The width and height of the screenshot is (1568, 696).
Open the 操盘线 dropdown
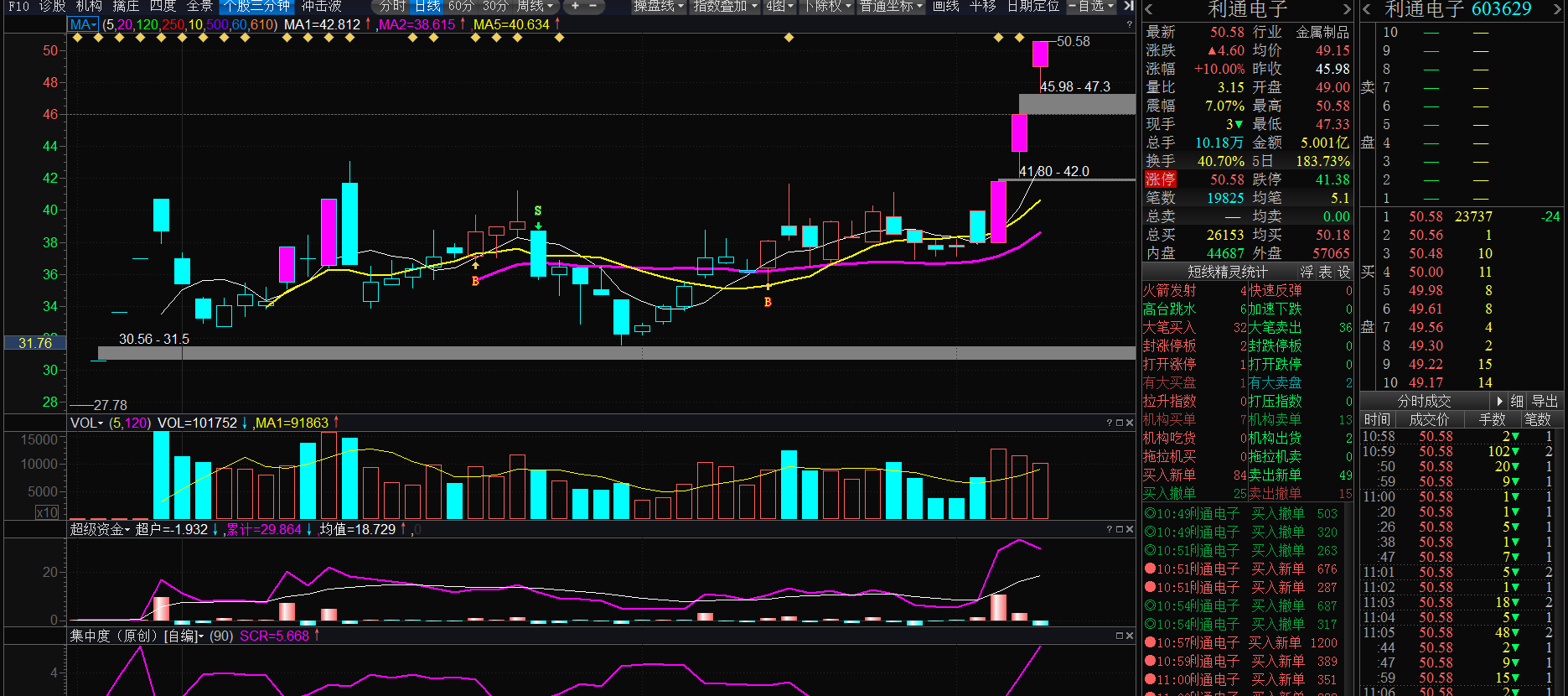click(658, 6)
